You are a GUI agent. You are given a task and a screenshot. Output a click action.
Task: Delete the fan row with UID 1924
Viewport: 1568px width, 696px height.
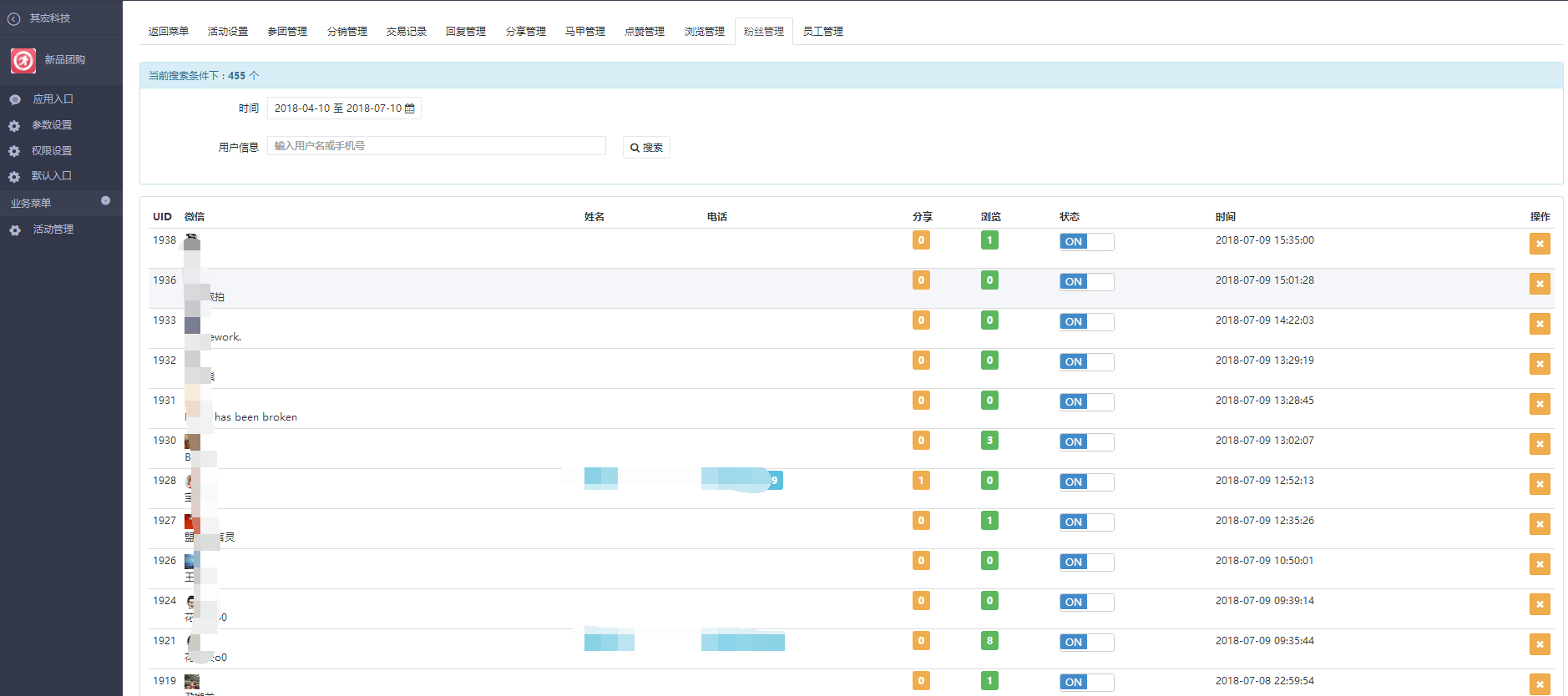point(1540,604)
